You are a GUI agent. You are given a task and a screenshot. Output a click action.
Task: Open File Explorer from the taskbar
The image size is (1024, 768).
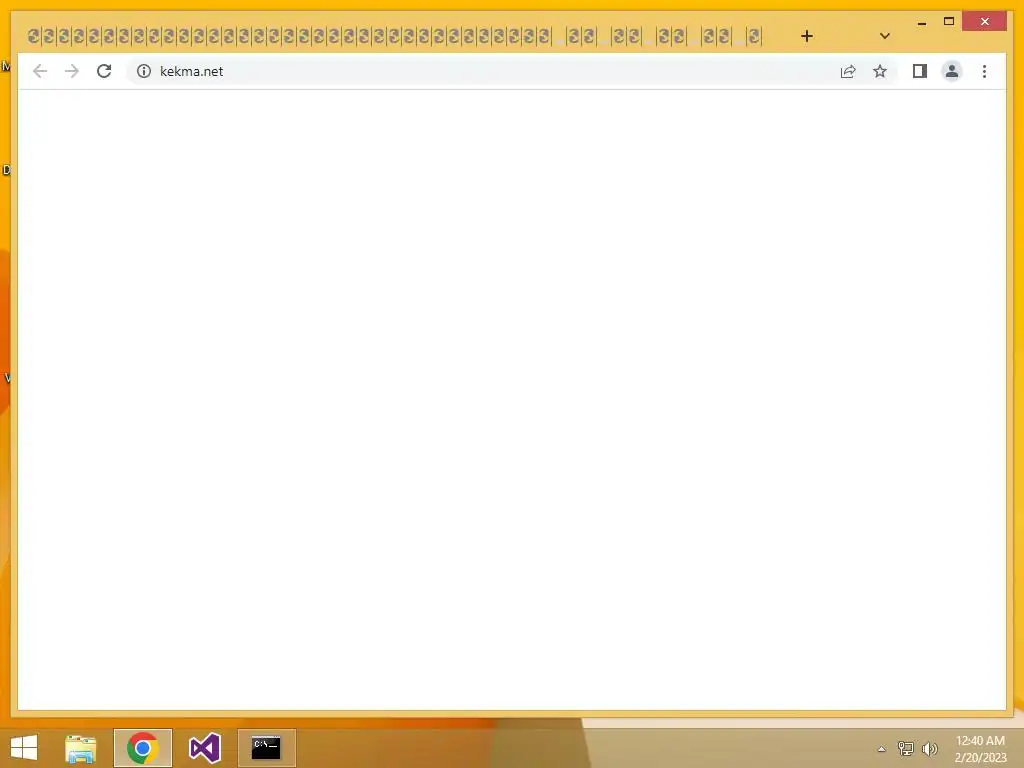point(81,748)
